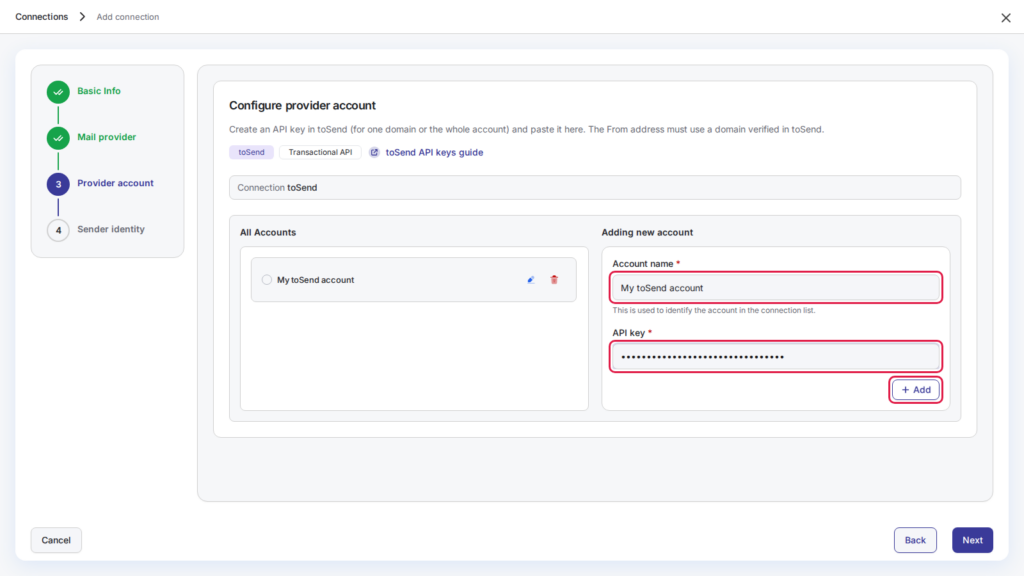Focus the API key input field
This screenshot has height=576, width=1024.
coord(776,357)
